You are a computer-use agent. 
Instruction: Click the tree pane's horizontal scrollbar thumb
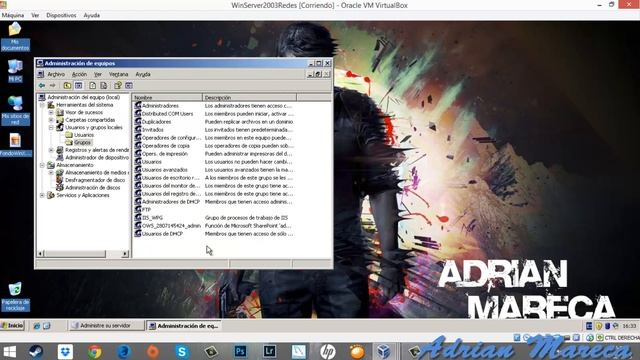tap(75, 253)
